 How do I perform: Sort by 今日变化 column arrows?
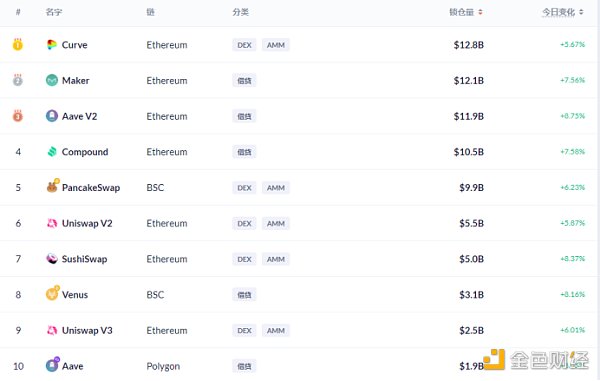581,12
